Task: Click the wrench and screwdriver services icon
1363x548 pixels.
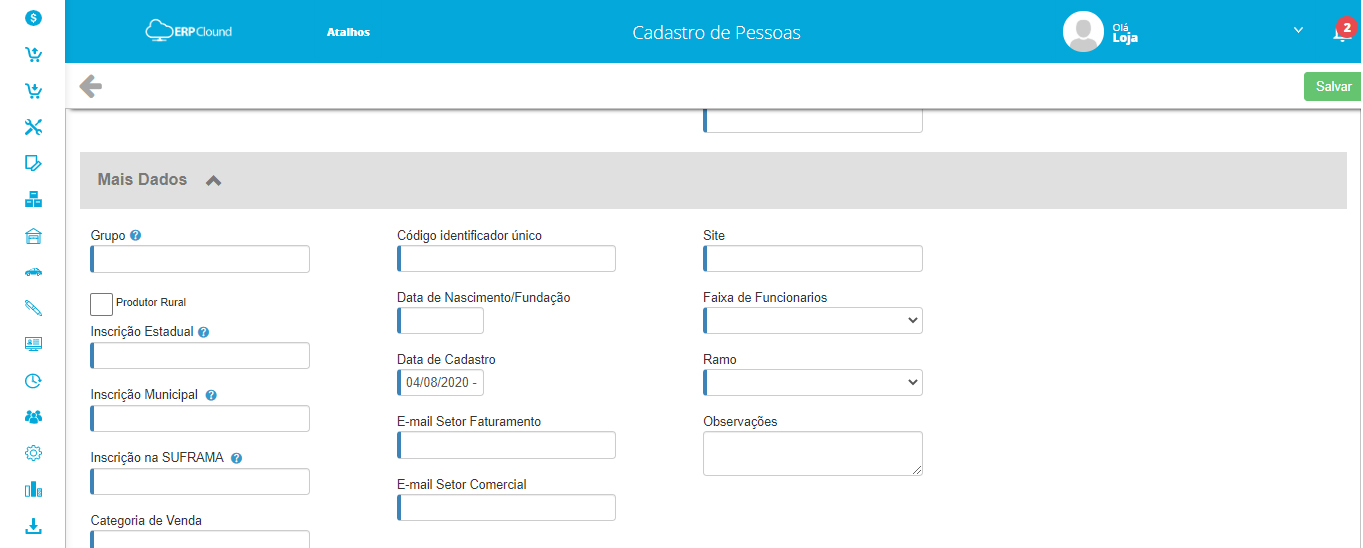Action: click(33, 127)
